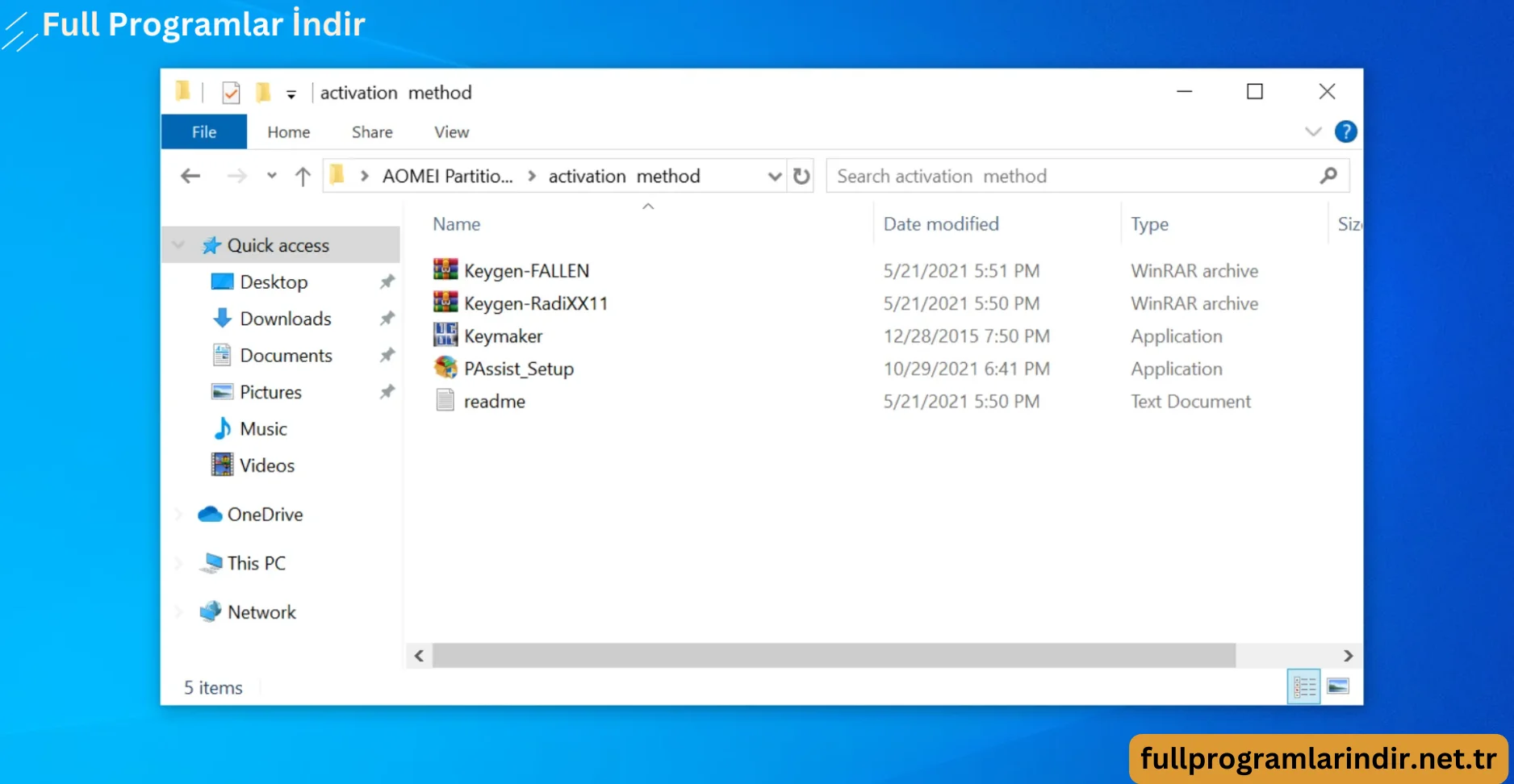Viewport: 1514px width, 784px height.
Task: Open Videos in the navigation pane
Action: tap(267, 465)
